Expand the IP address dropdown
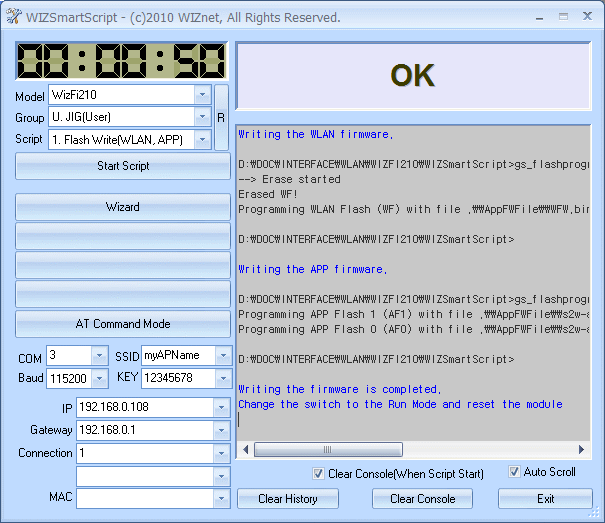The image size is (605, 523). click(221, 407)
